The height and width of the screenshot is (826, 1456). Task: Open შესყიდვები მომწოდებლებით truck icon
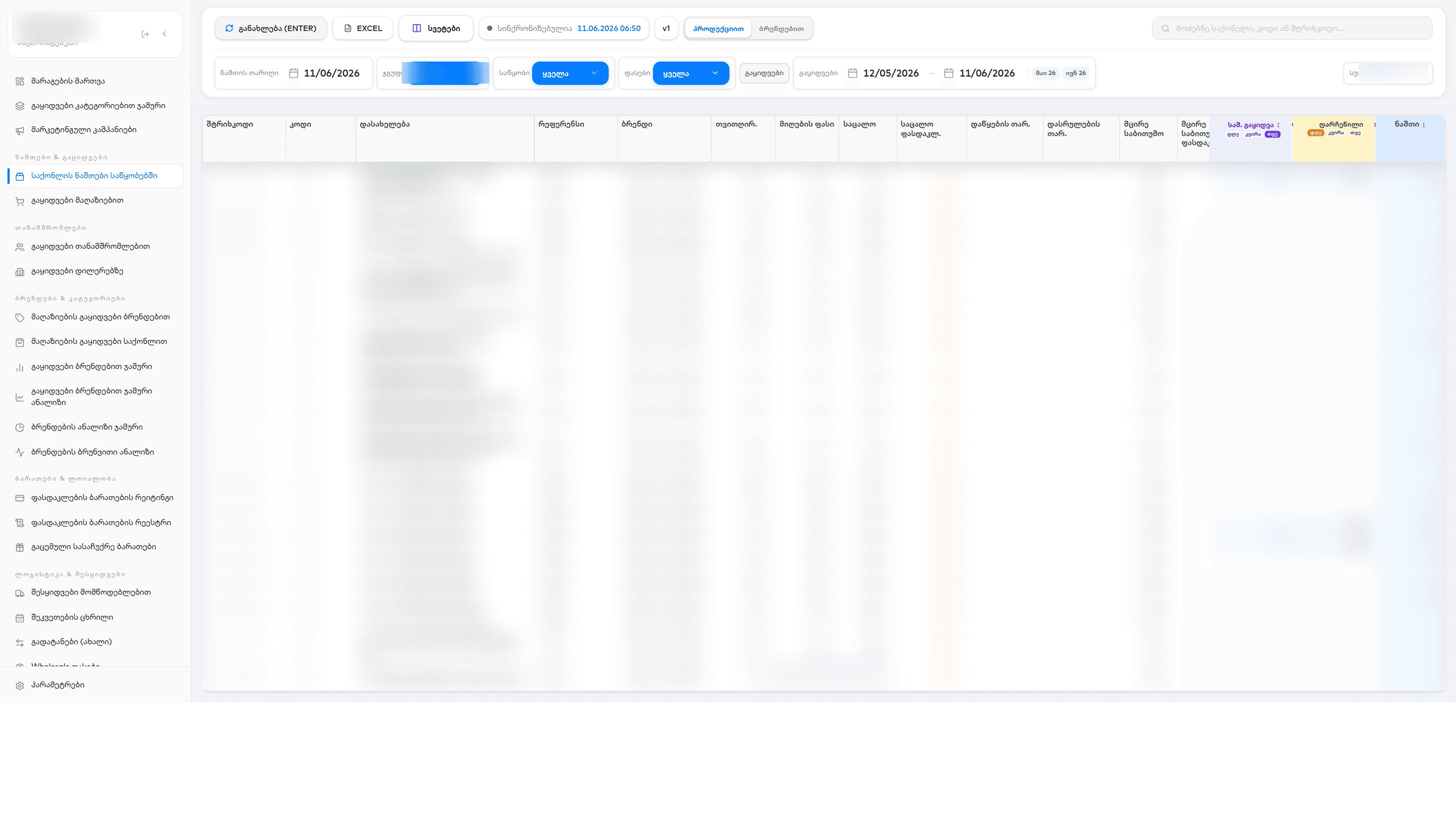coord(20,593)
